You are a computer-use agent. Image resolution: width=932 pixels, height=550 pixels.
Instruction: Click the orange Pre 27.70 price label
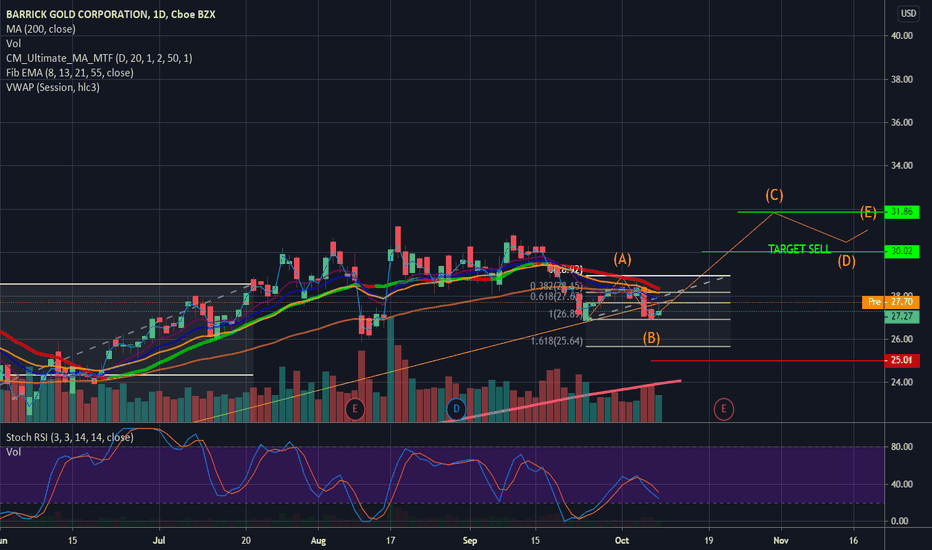(890, 302)
